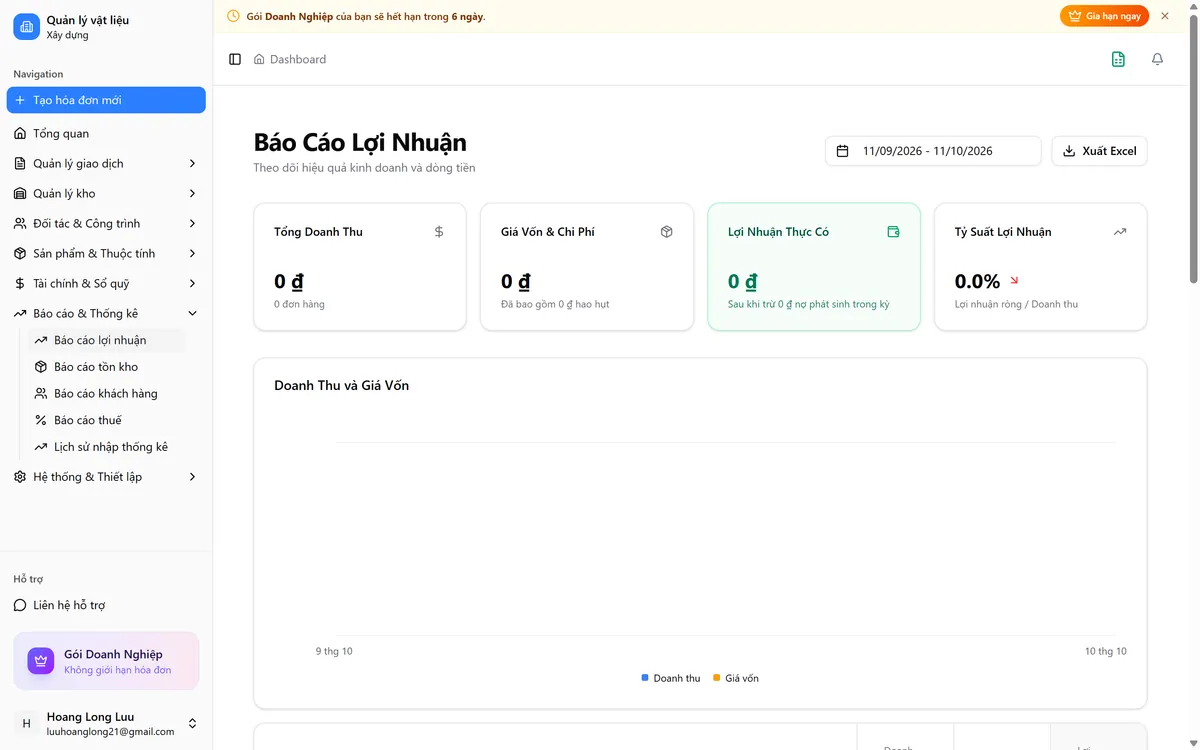
Task: Dismiss the expiry banner
Action: click(x=1165, y=16)
